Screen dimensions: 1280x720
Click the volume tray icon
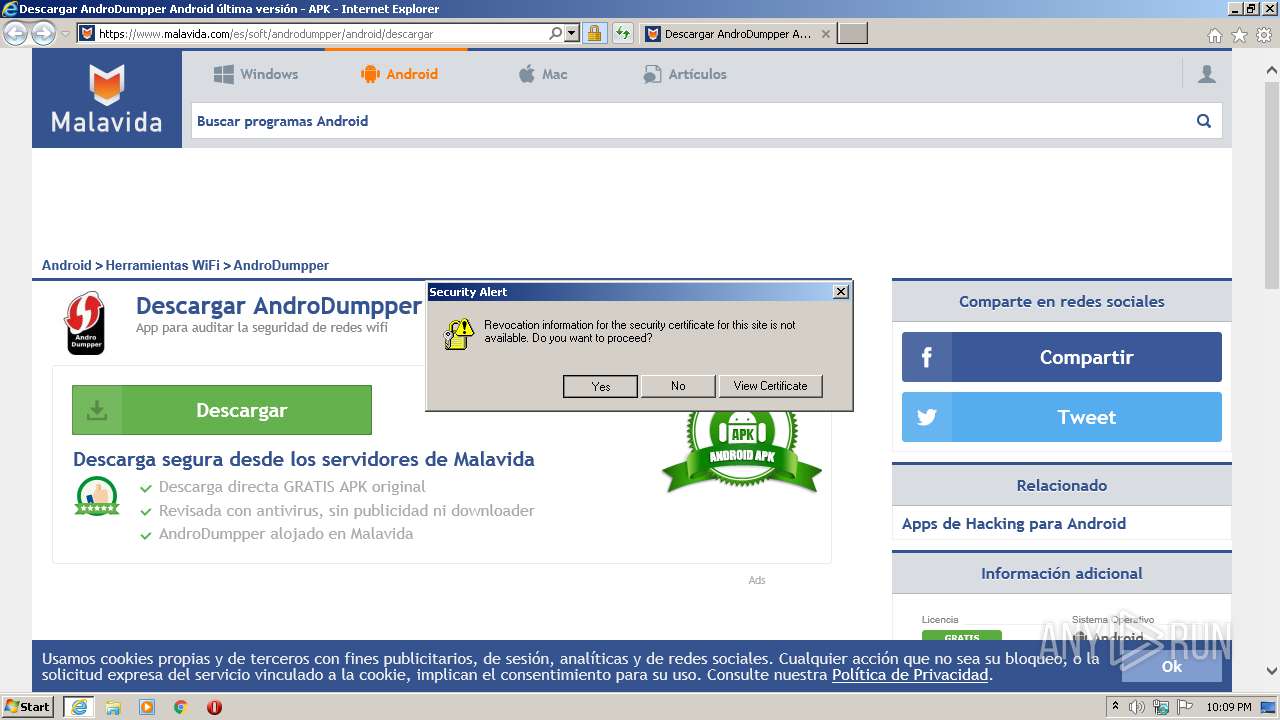1137,707
